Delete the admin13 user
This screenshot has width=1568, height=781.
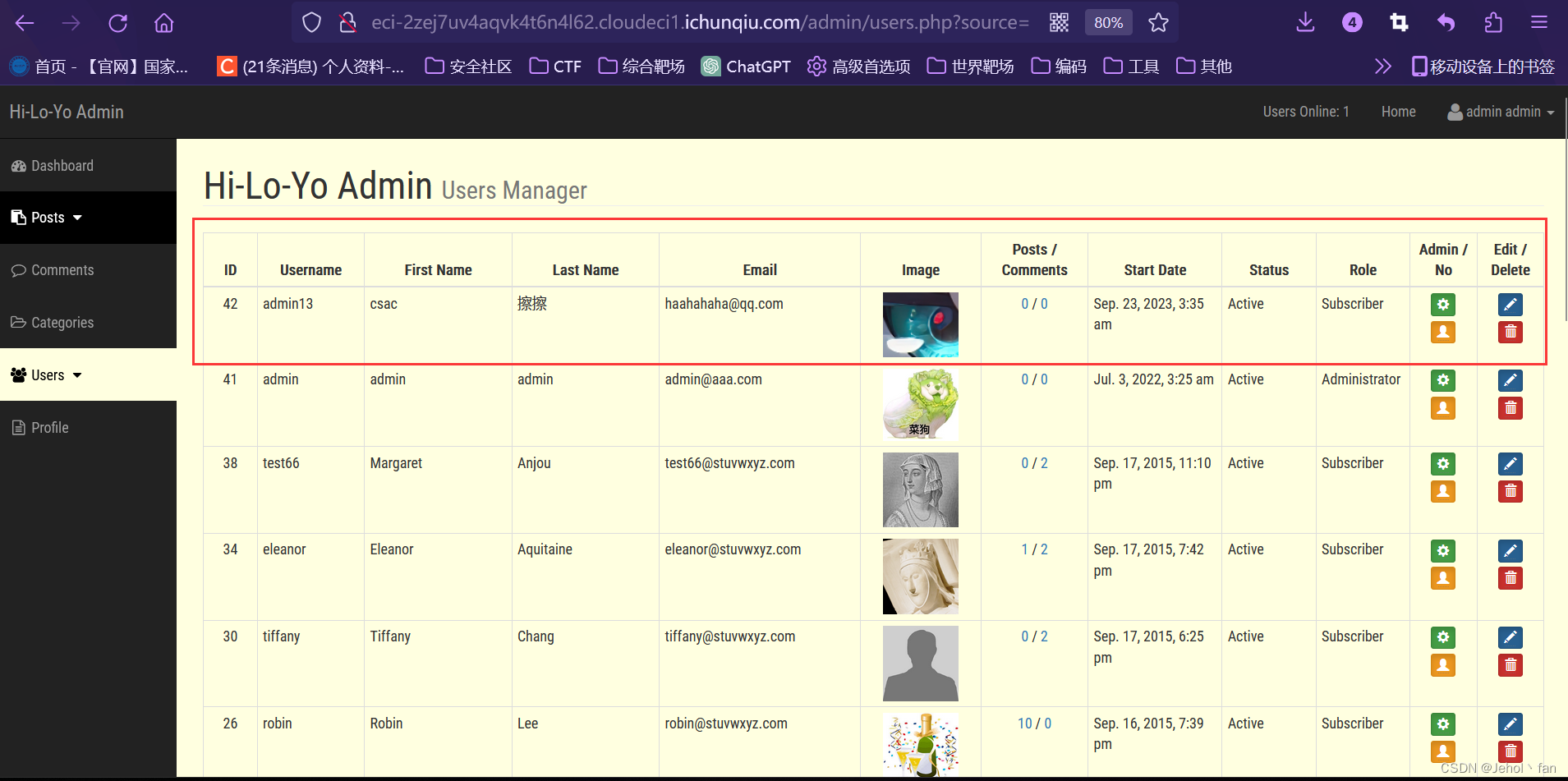[x=1511, y=332]
